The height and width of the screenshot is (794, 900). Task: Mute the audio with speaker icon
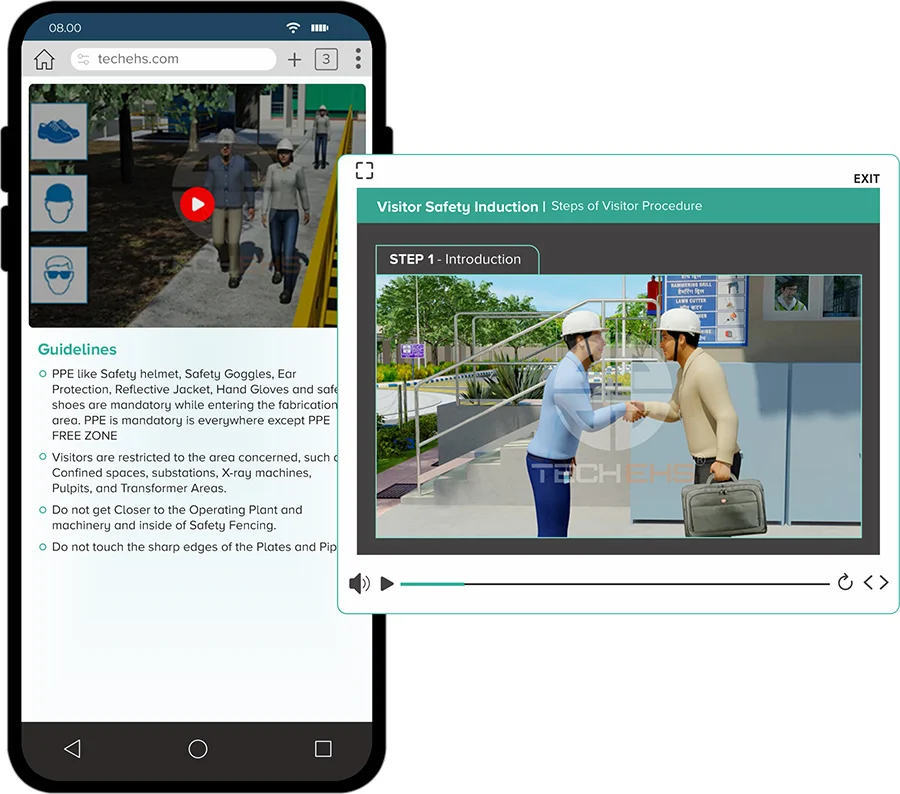click(359, 583)
